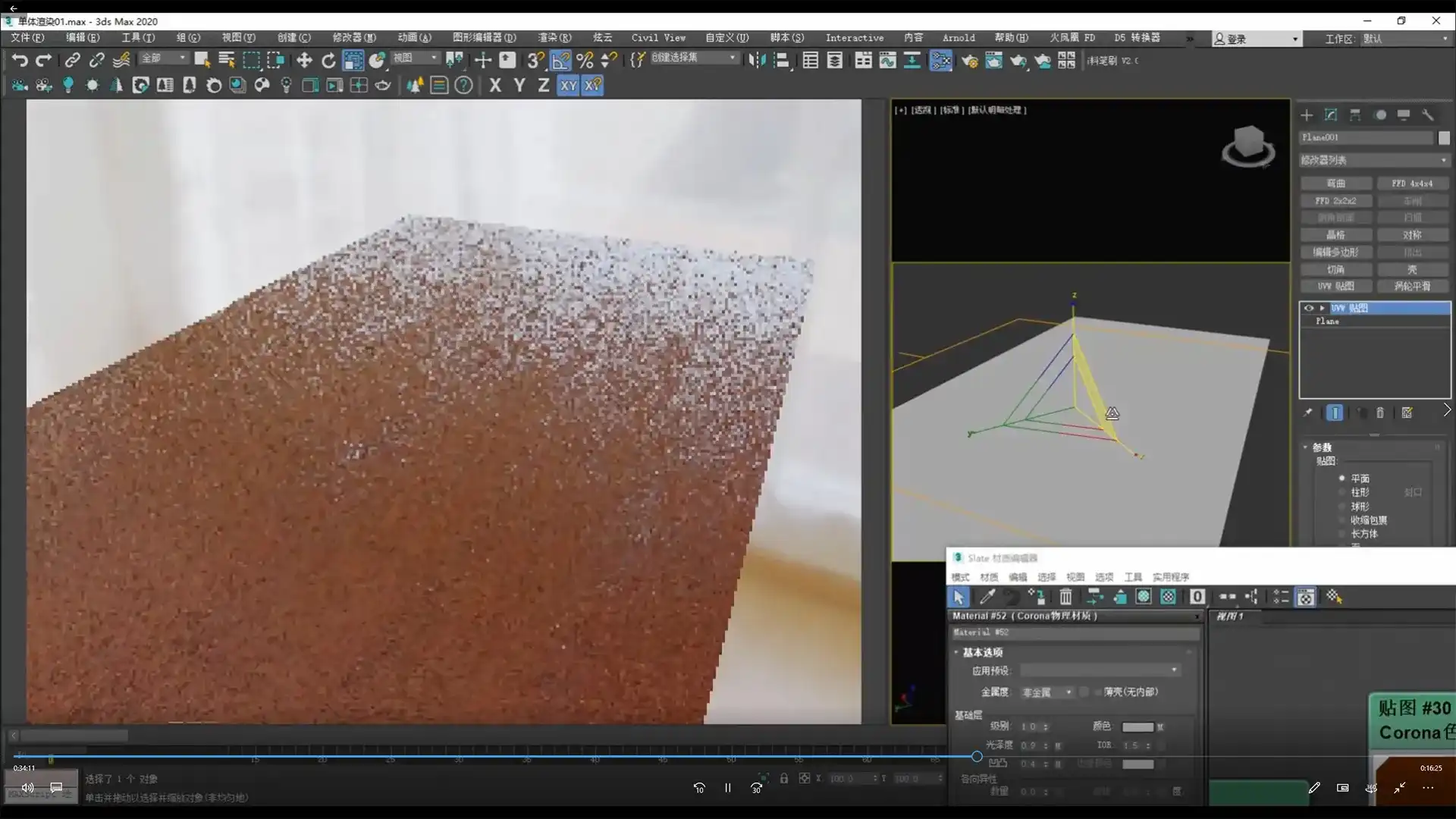The image size is (1456, 819).
Task: Select 平面 mapping radio button
Action: (x=1341, y=479)
